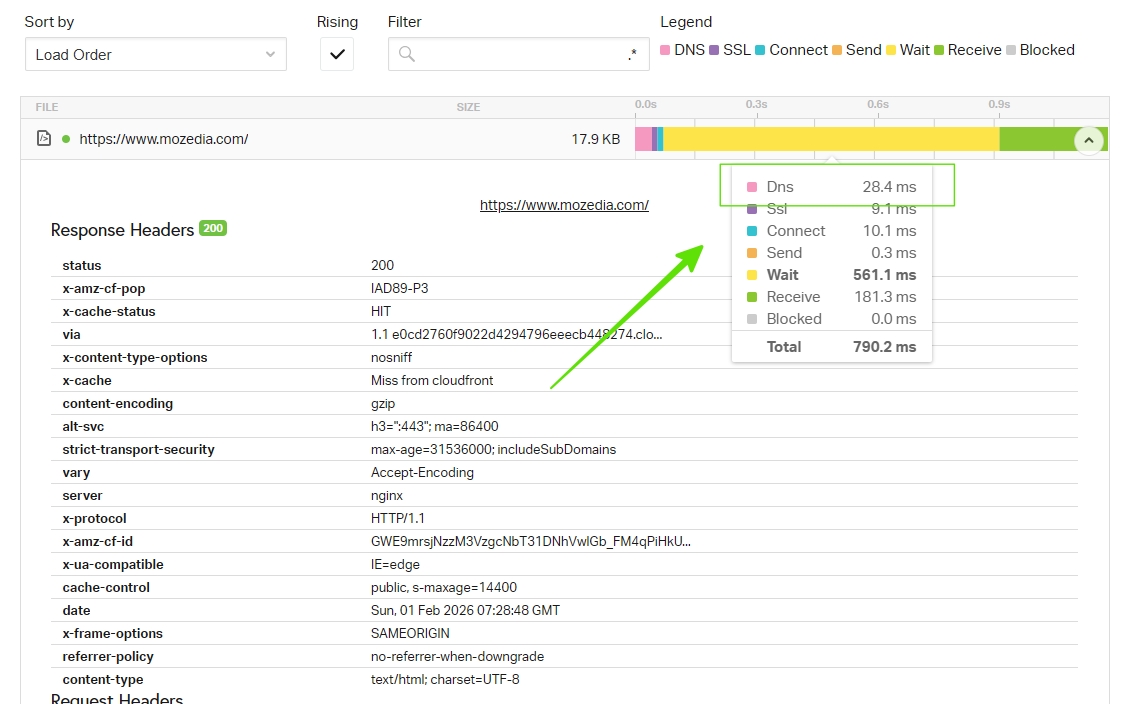The image size is (1123, 704).
Task: Click the document icon beside the mozedia.com request
Action: coord(42,138)
